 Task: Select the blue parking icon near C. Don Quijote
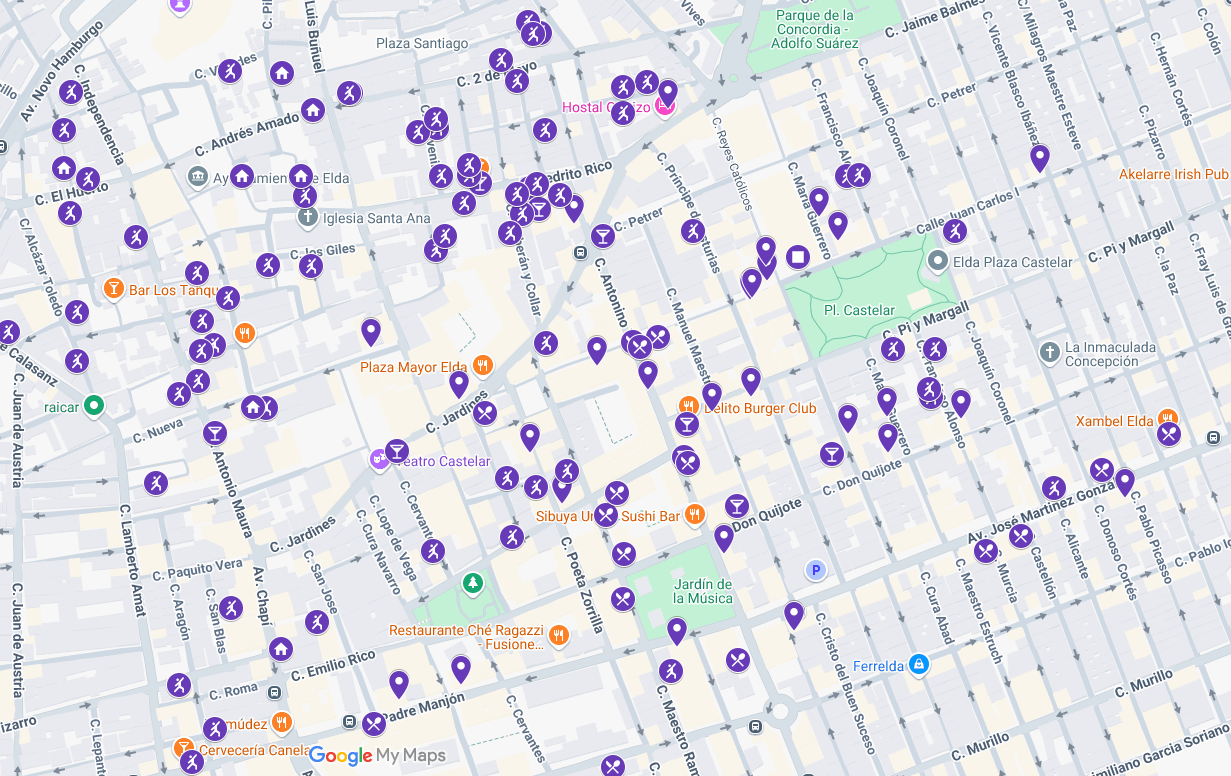(816, 570)
